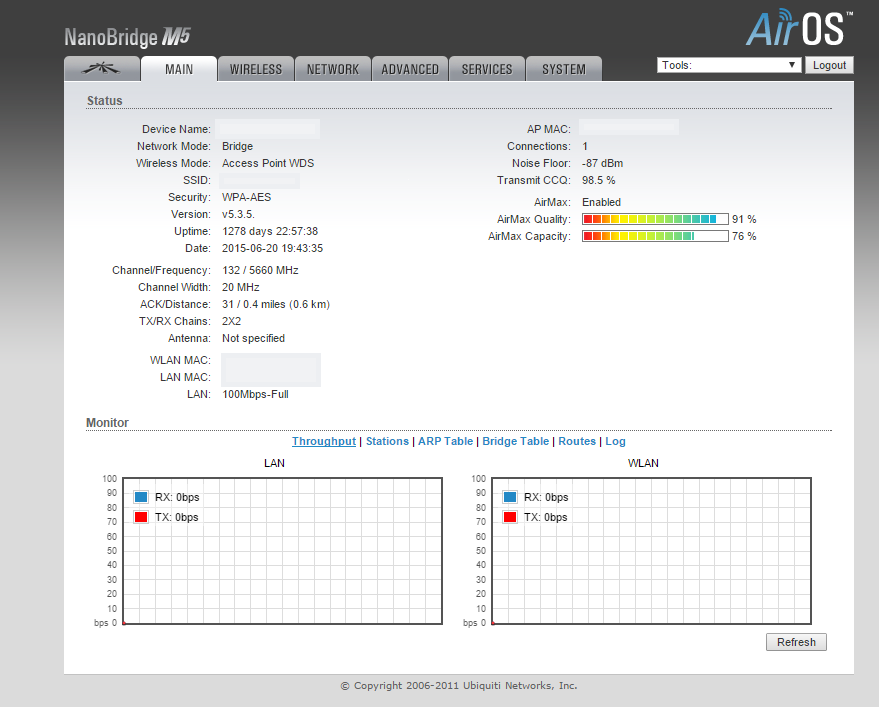This screenshot has height=707, width=879.
Task: Click blue RX legend square in WLAN chart
Action: (x=510, y=497)
